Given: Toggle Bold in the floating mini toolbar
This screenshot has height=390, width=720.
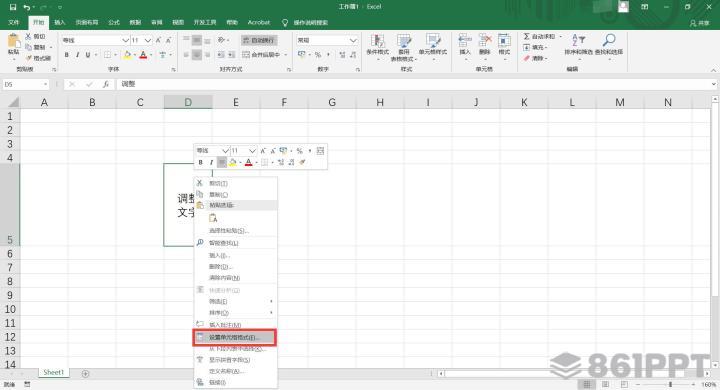Looking at the screenshot, I should point(201,162).
